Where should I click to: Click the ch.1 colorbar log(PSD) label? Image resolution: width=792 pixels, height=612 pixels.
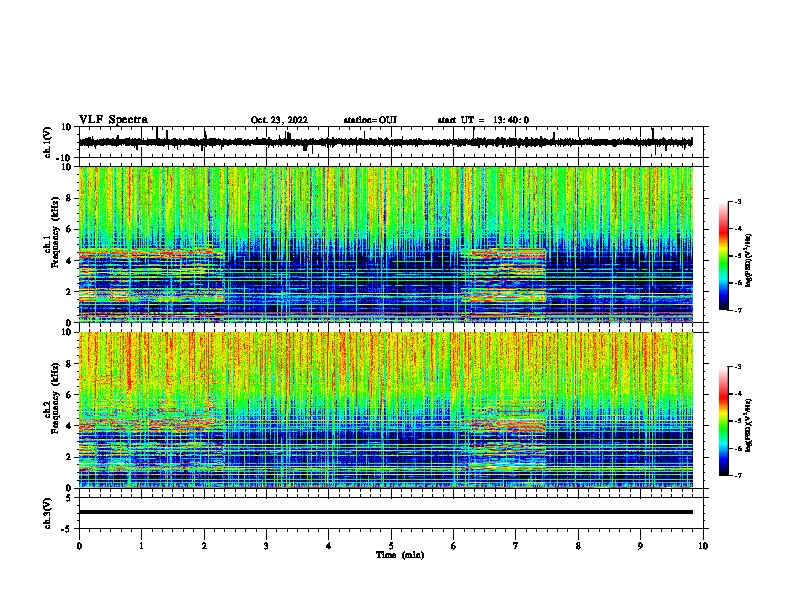coord(749,261)
